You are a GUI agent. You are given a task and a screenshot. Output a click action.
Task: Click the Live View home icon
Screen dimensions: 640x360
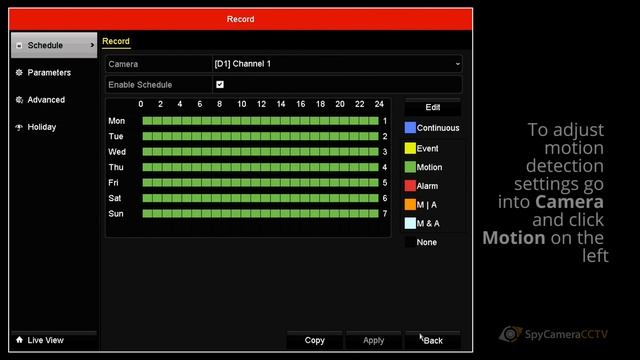pos(19,340)
